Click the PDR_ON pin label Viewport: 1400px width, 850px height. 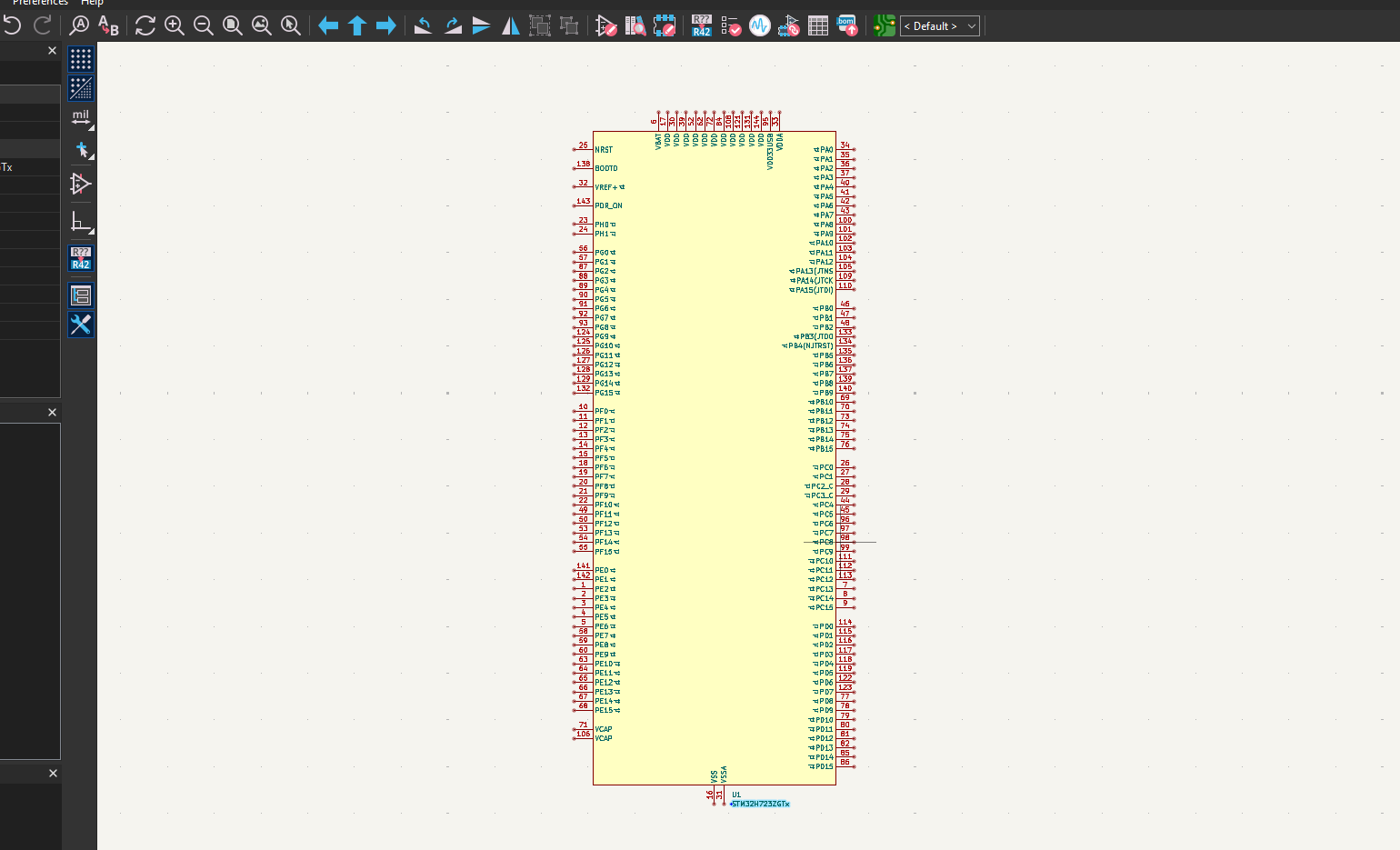point(609,206)
